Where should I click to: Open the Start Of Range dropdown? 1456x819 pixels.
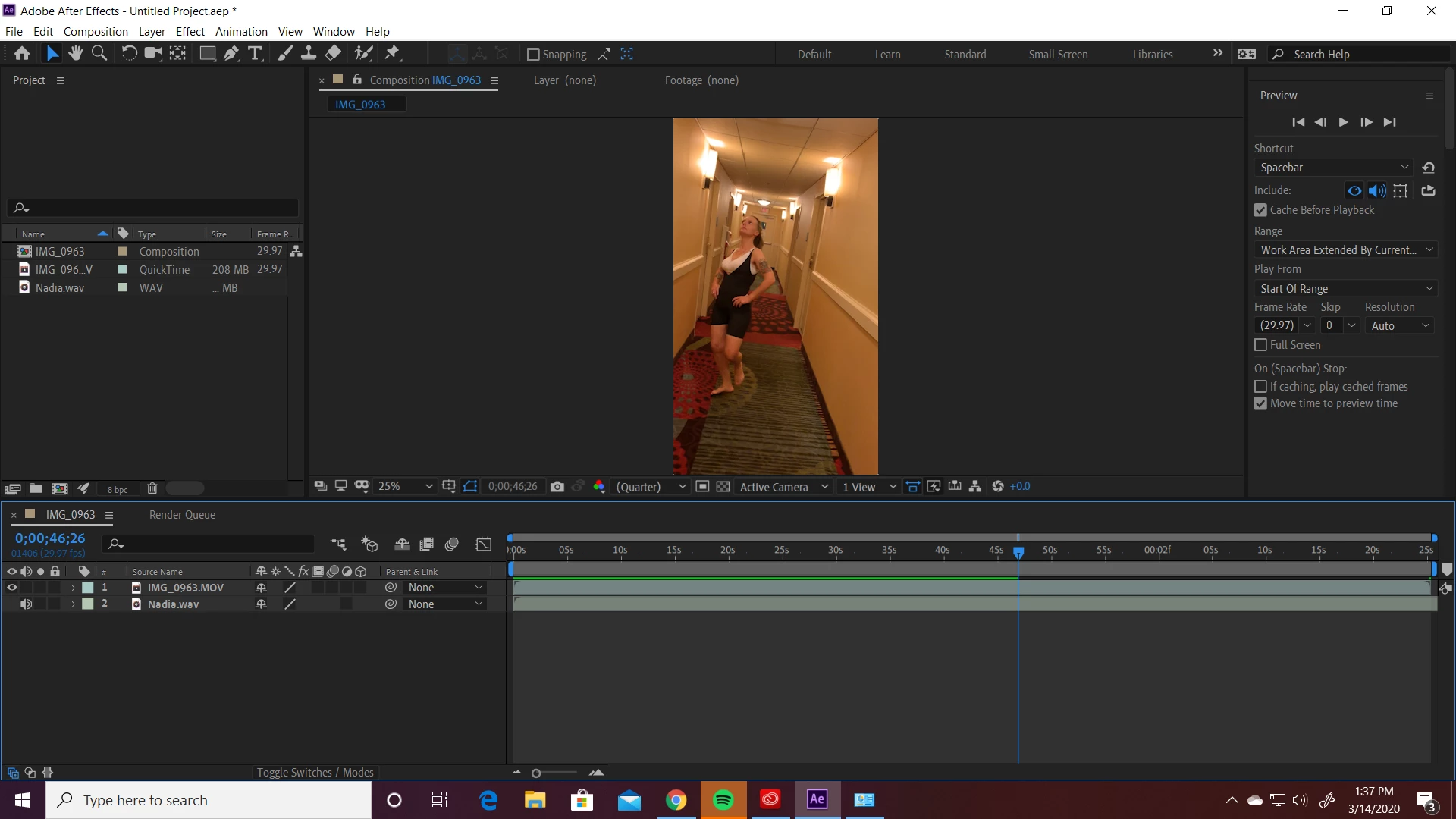coord(1346,289)
